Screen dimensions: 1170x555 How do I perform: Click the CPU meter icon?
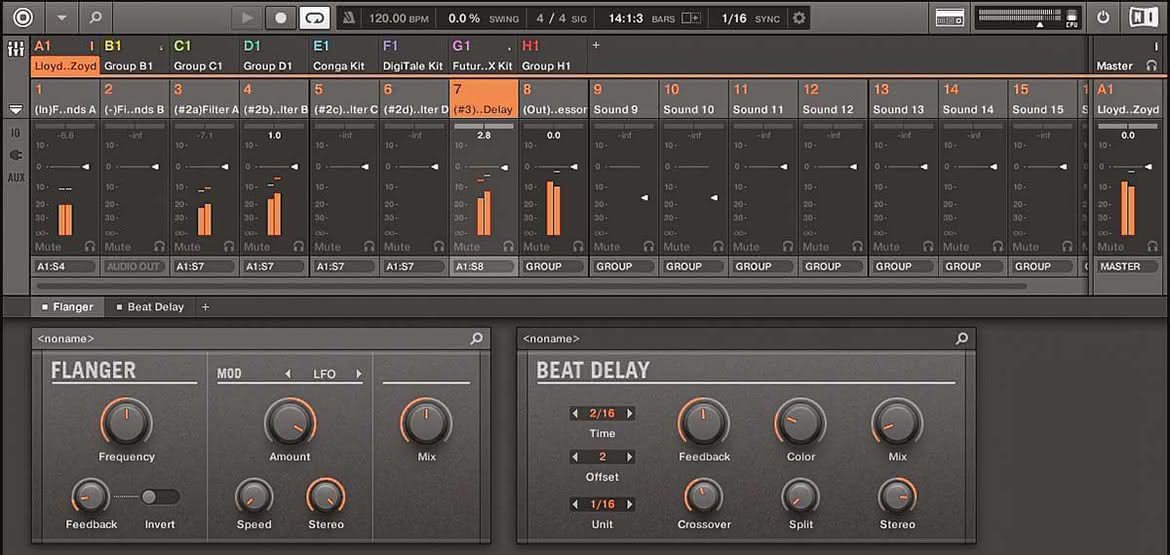(x=1073, y=18)
